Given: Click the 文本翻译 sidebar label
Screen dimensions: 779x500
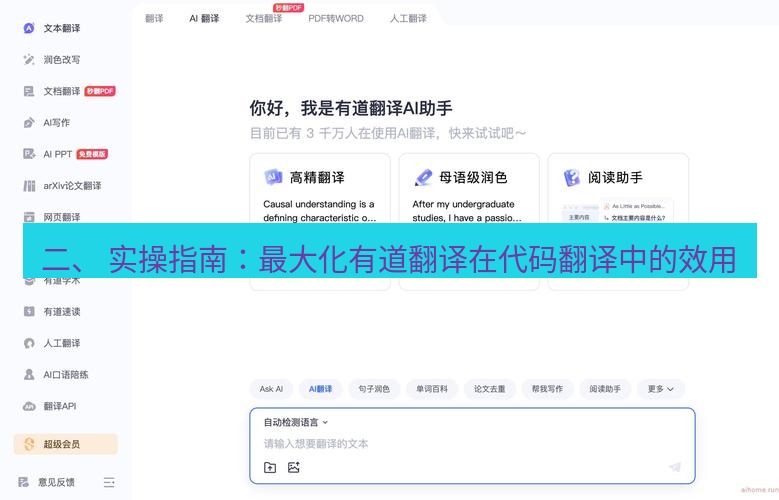Looking at the screenshot, I should tap(62, 28).
